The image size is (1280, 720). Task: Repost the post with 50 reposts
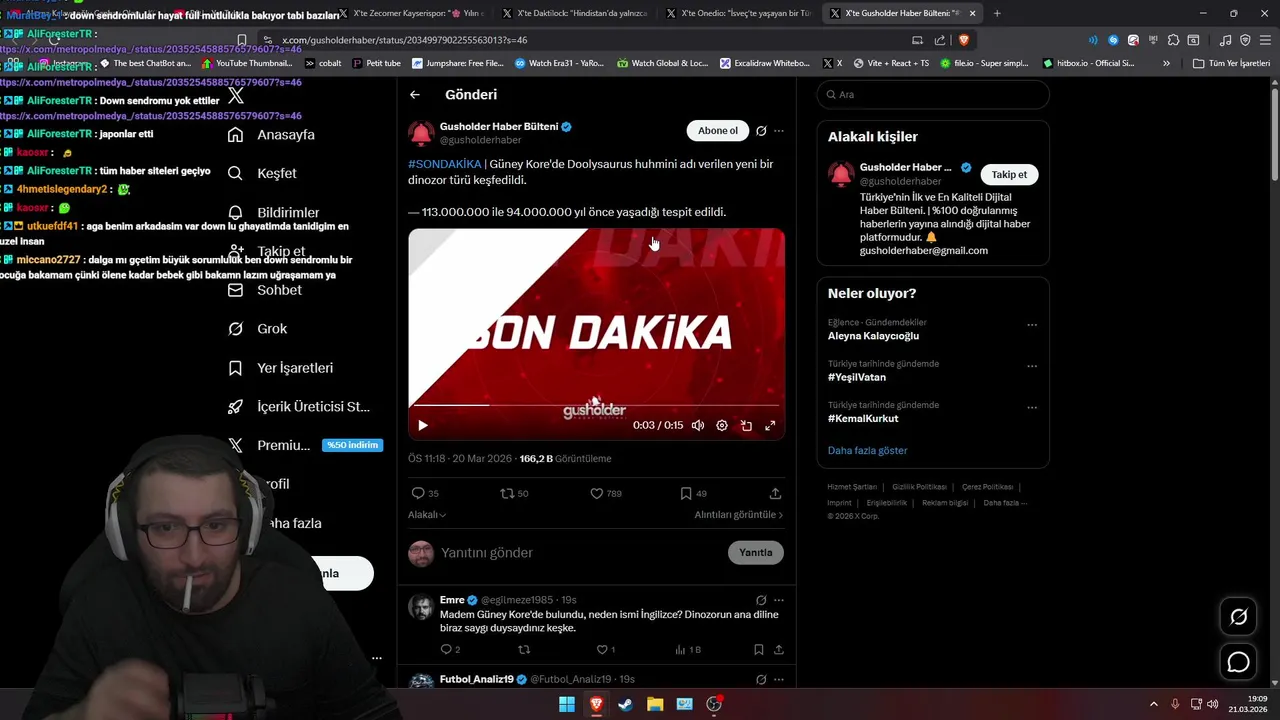point(514,494)
